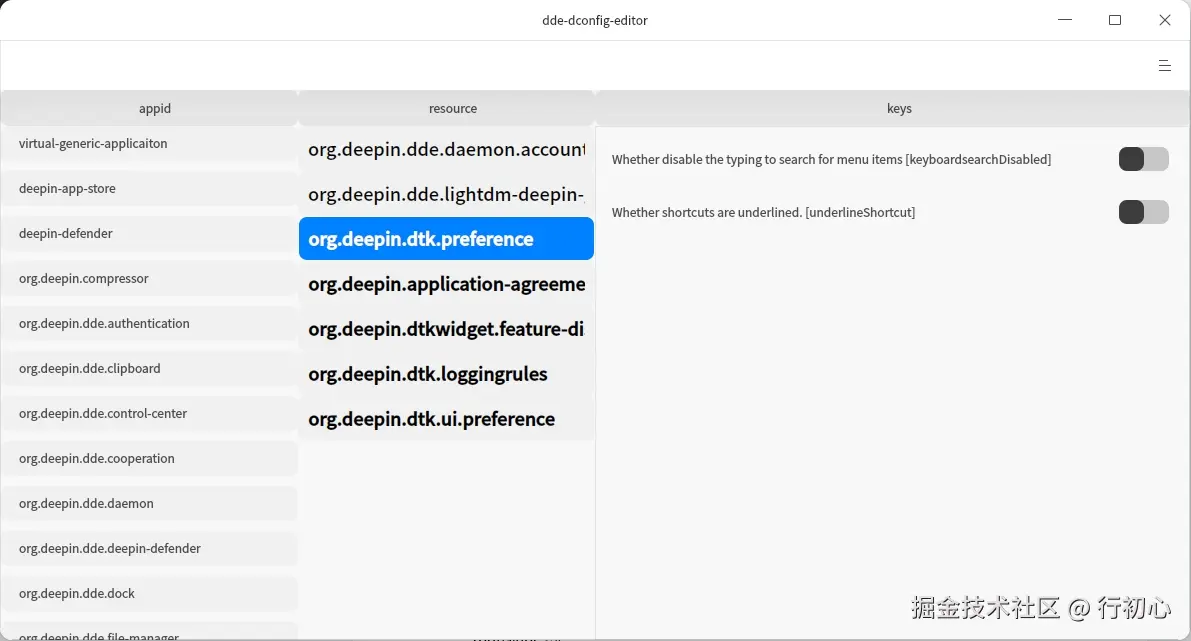Open org.deepin.dde.daemon.account resource
Screen dimensions: 1191x641
[x=446, y=149]
